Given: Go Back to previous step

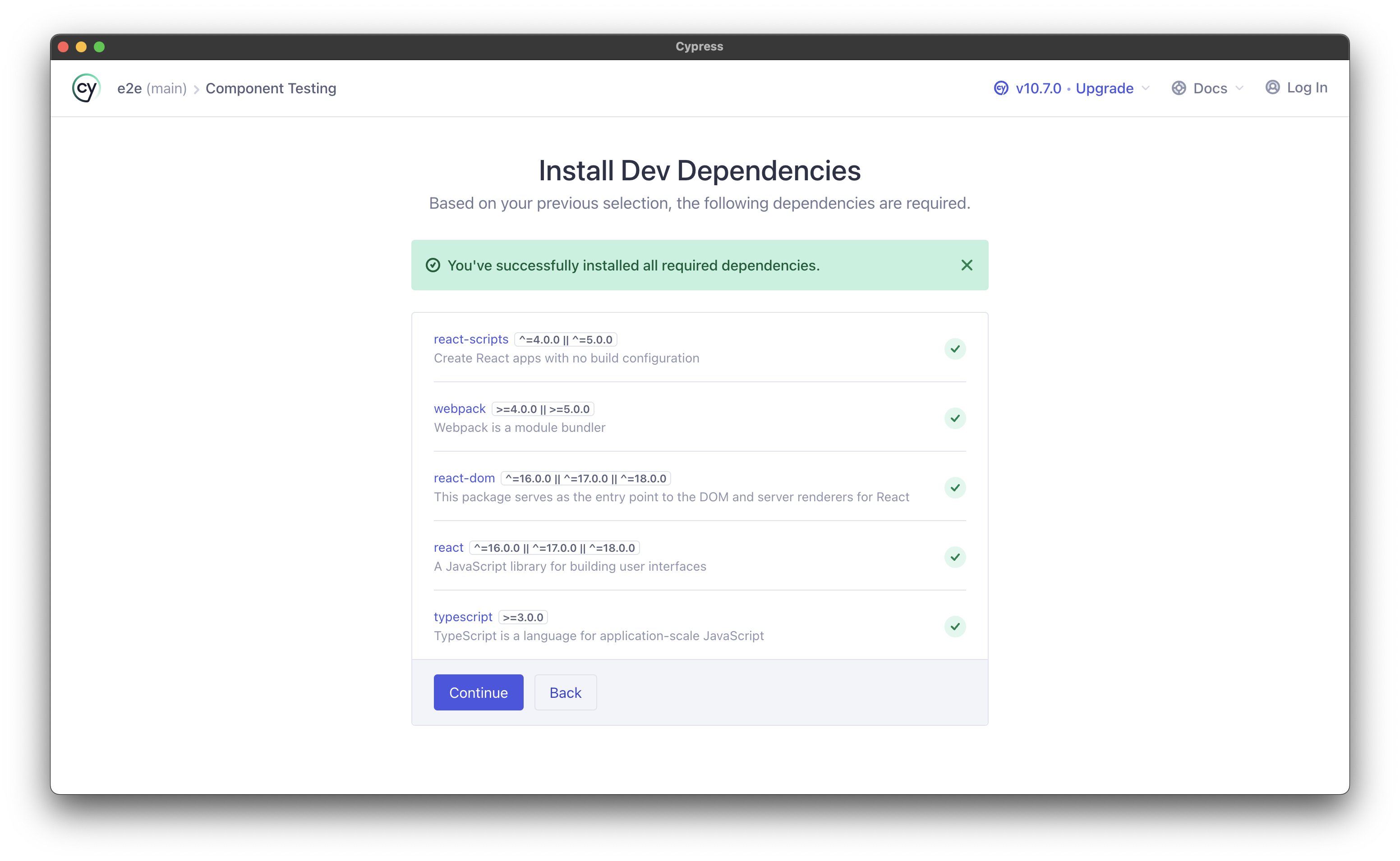Looking at the screenshot, I should [x=565, y=692].
